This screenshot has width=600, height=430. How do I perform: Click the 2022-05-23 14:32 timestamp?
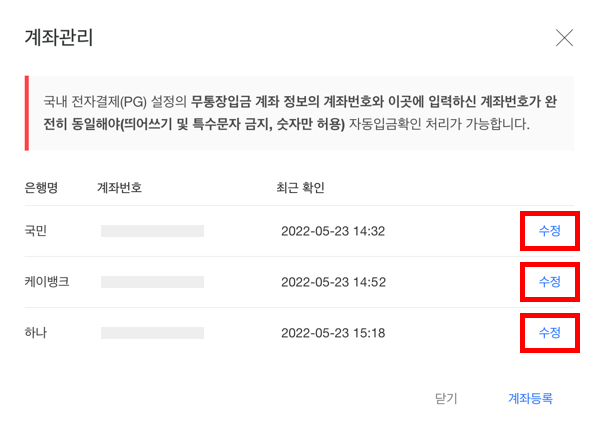pos(333,231)
